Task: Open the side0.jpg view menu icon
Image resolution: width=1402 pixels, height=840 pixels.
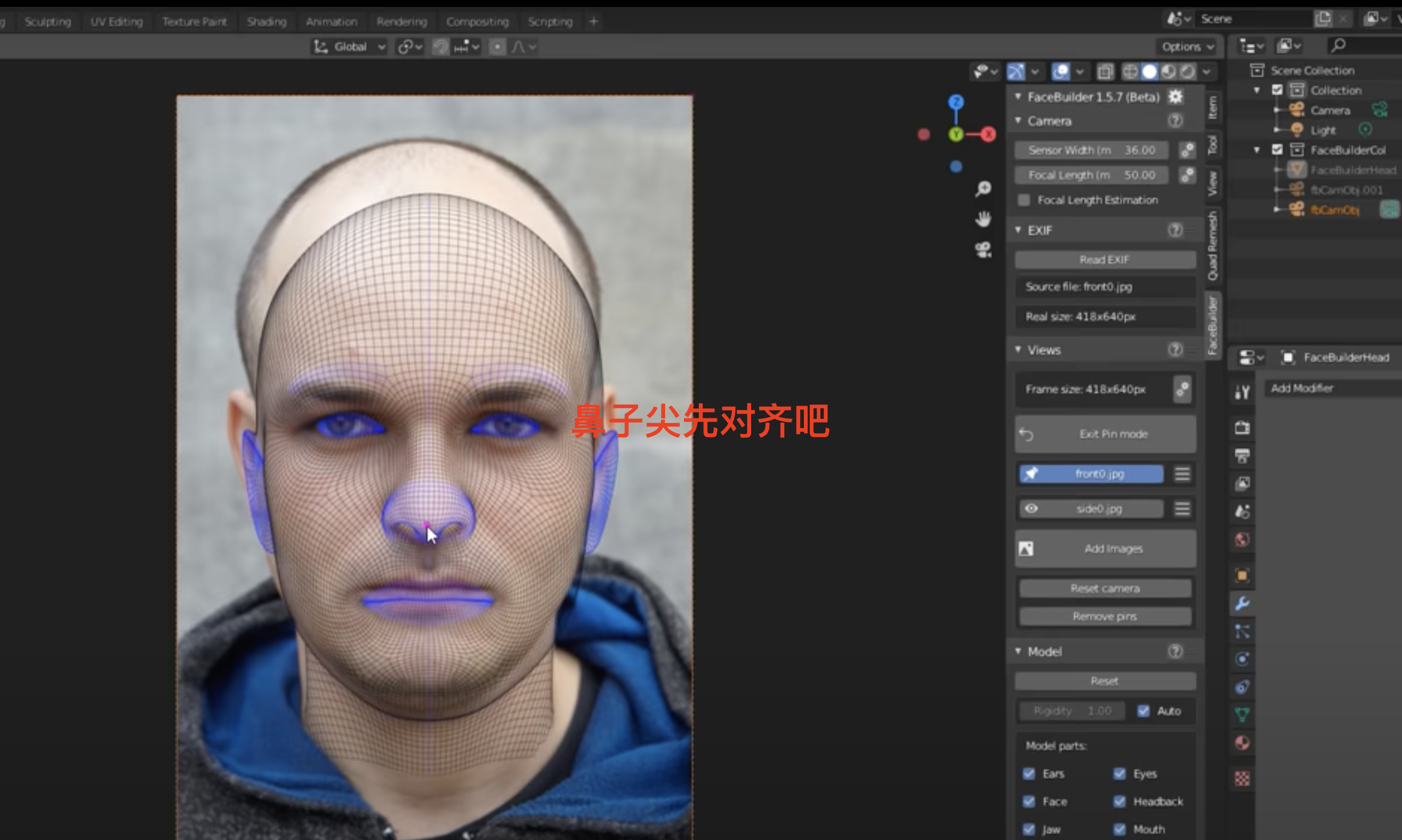Action: point(1182,509)
